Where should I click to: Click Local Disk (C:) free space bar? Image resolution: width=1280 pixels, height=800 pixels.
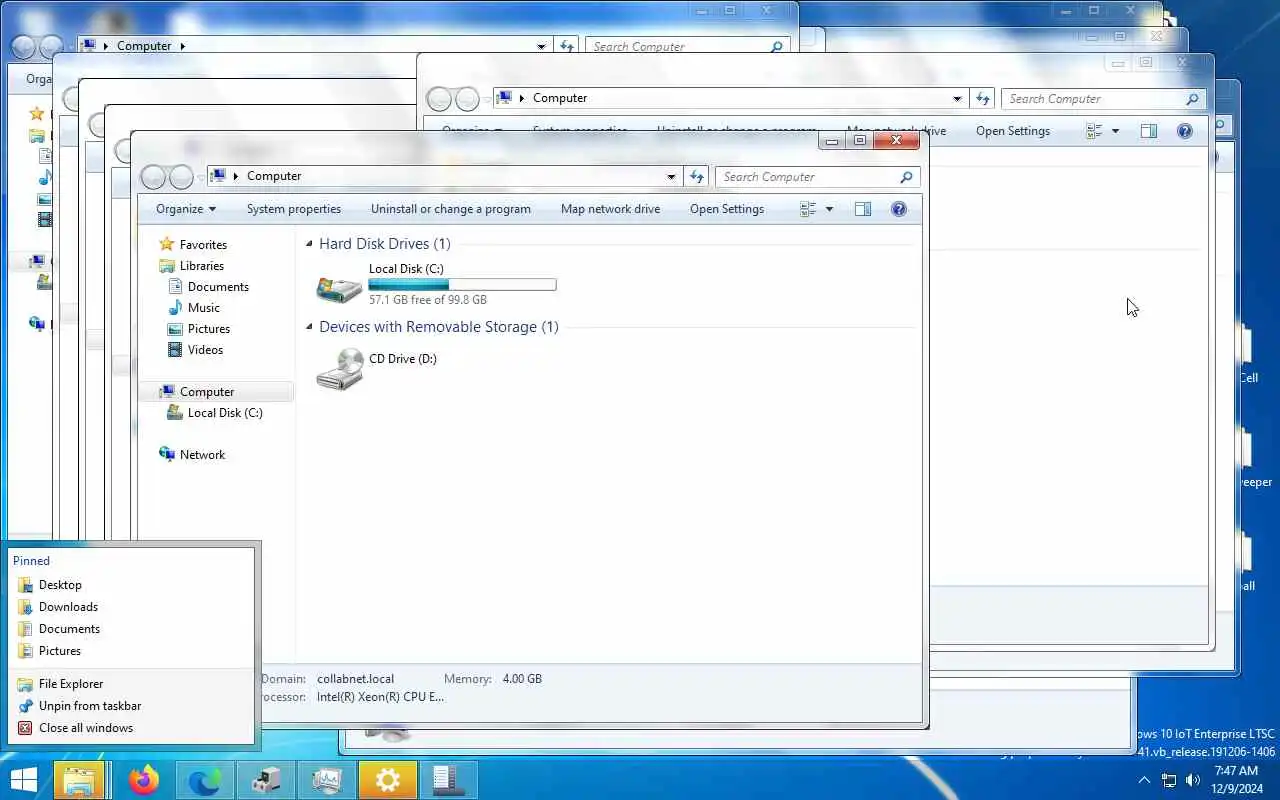462,285
